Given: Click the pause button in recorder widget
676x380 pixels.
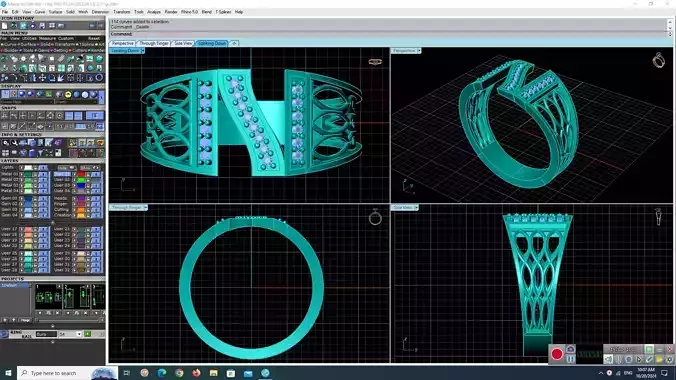Looking at the screenshot, I should click(x=570, y=359).
